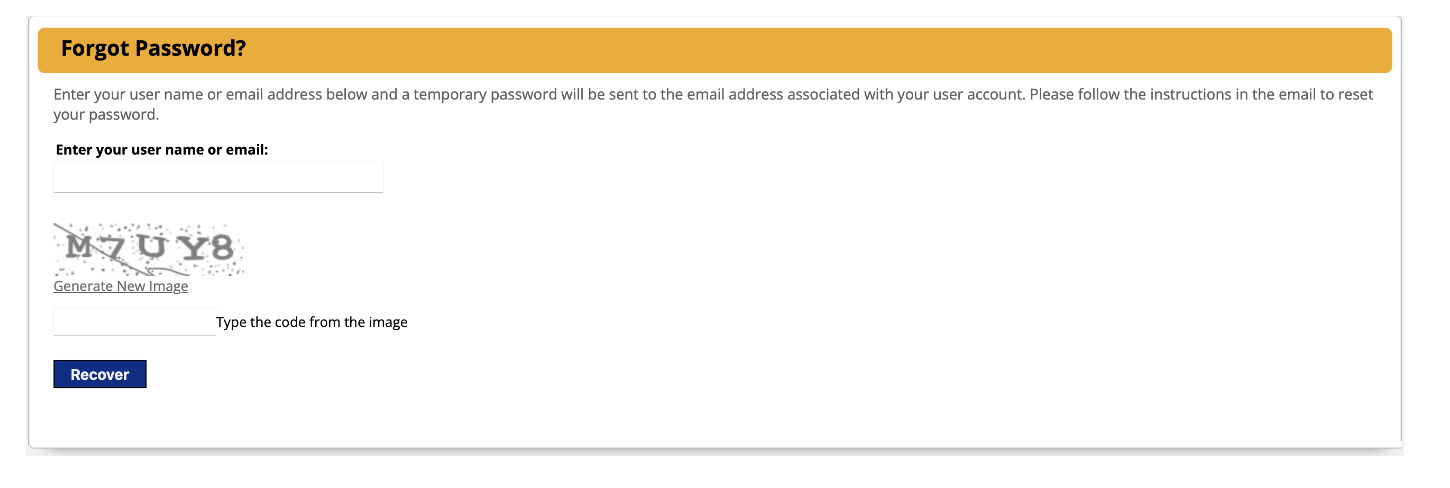Click "your password." ending the instruction paragraph
This screenshot has height=488, width=1450.
[x=106, y=115]
